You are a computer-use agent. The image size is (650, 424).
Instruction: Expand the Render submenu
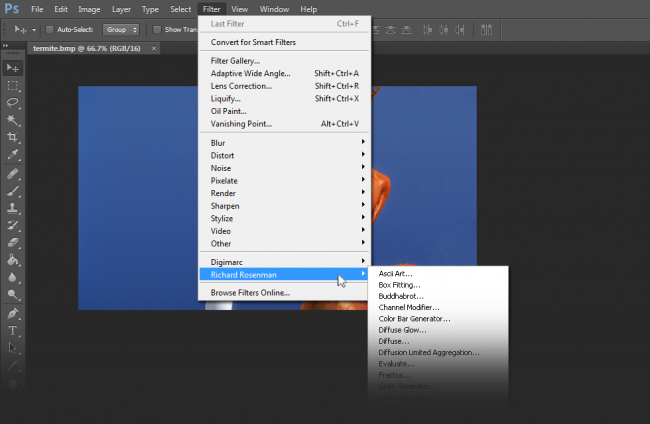285,193
